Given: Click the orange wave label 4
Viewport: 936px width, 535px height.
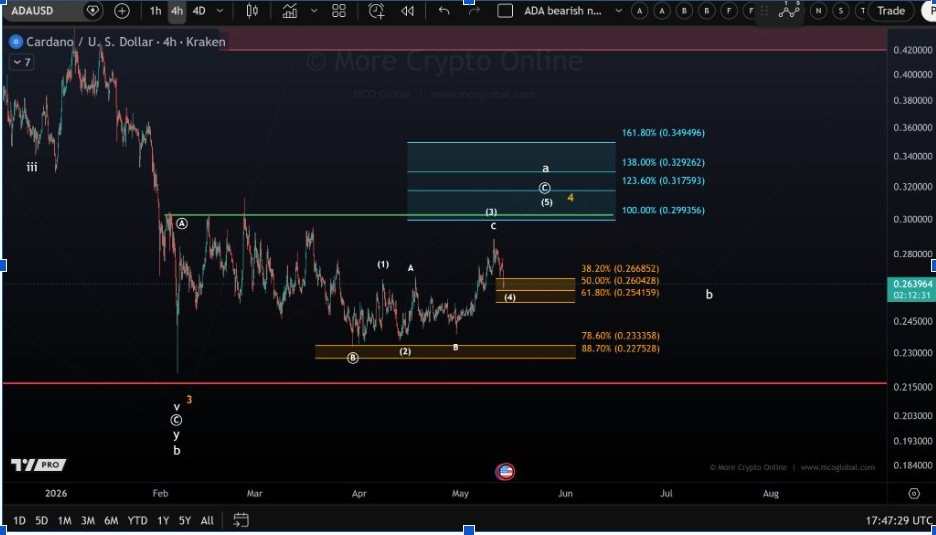Looking at the screenshot, I should [x=570, y=198].
